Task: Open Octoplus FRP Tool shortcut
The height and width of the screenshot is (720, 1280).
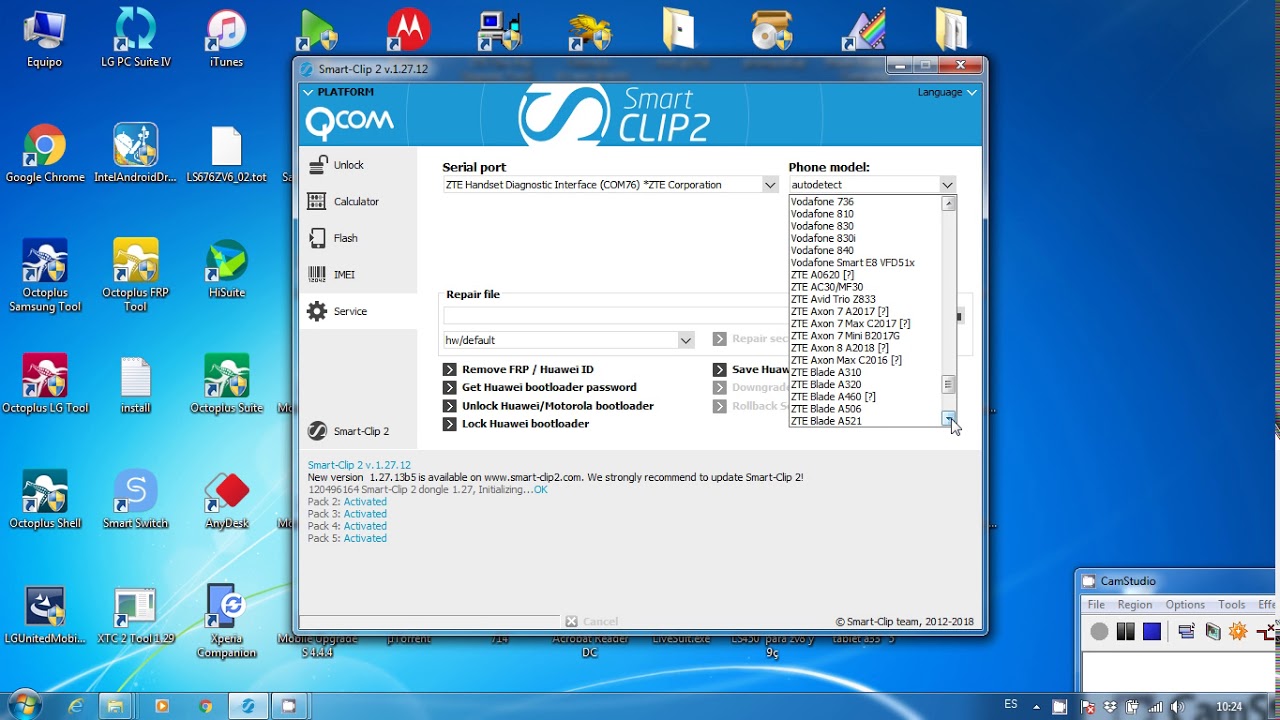Action: click(136, 276)
